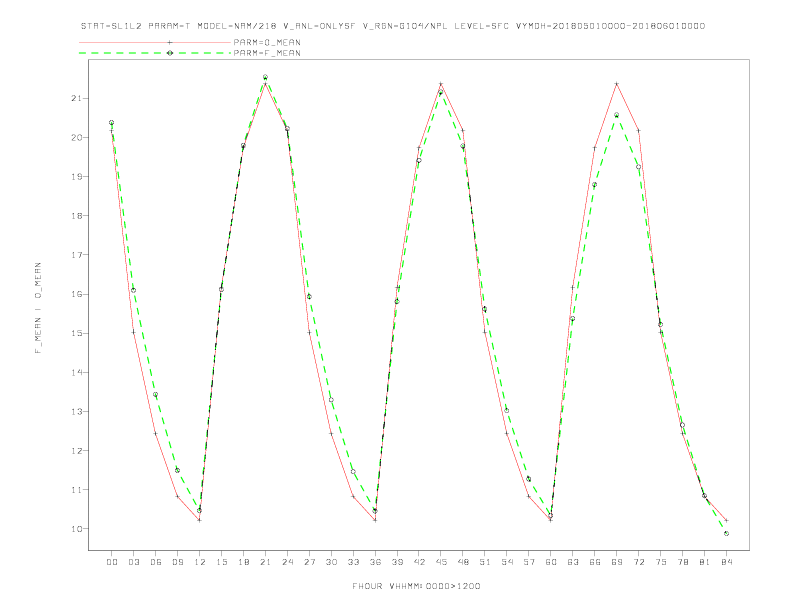This screenshot has width=792, height=612.
Task: Click y-axis tick label 16
Action: pos(77,294)
